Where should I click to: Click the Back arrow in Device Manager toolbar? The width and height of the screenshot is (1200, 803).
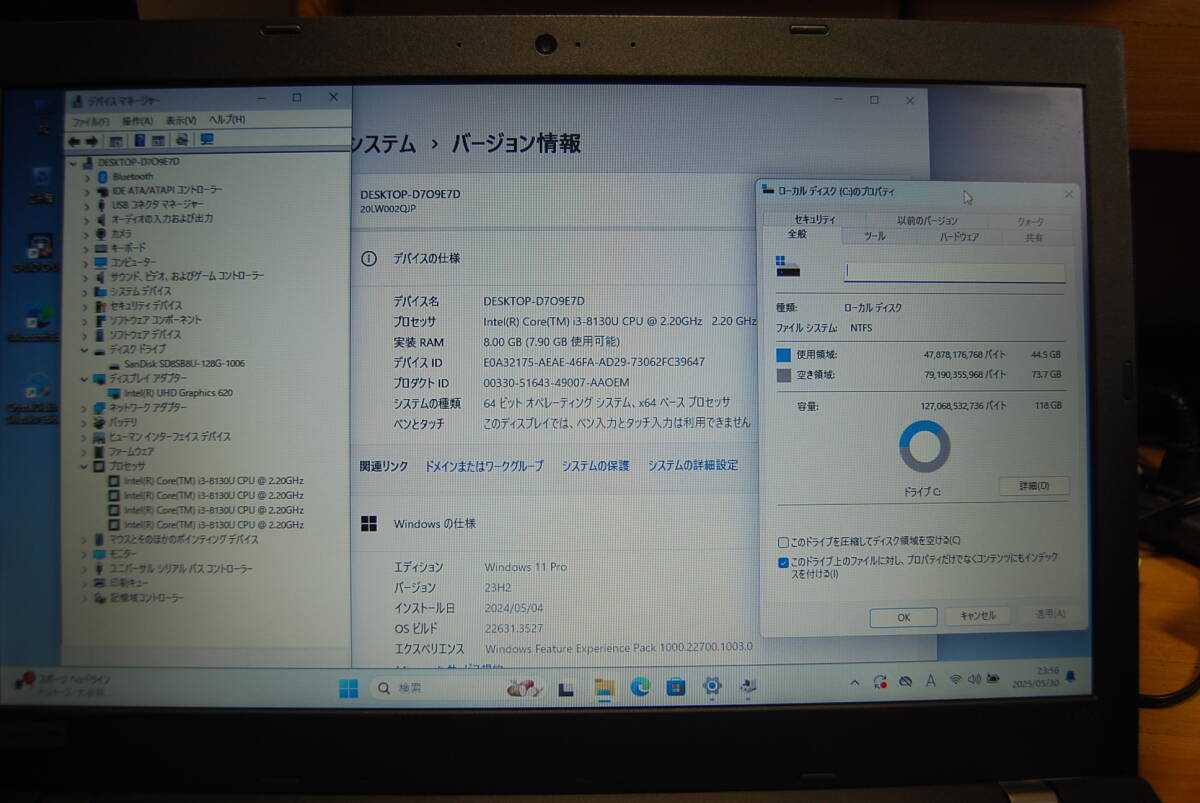(73, 141)
